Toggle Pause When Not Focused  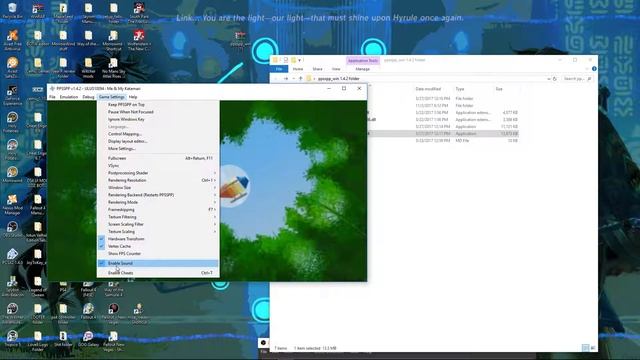[x=158, y=112]
